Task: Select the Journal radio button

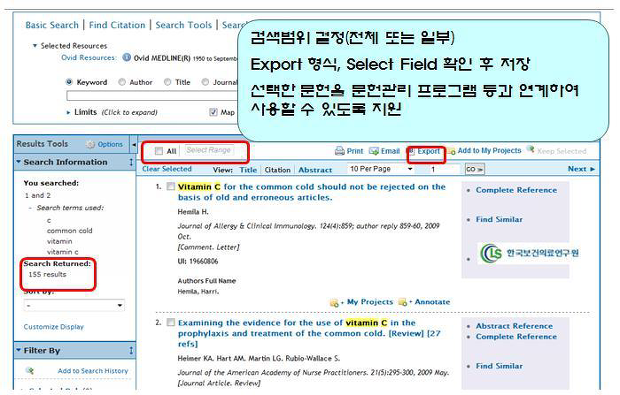Action: coord(205,82)
